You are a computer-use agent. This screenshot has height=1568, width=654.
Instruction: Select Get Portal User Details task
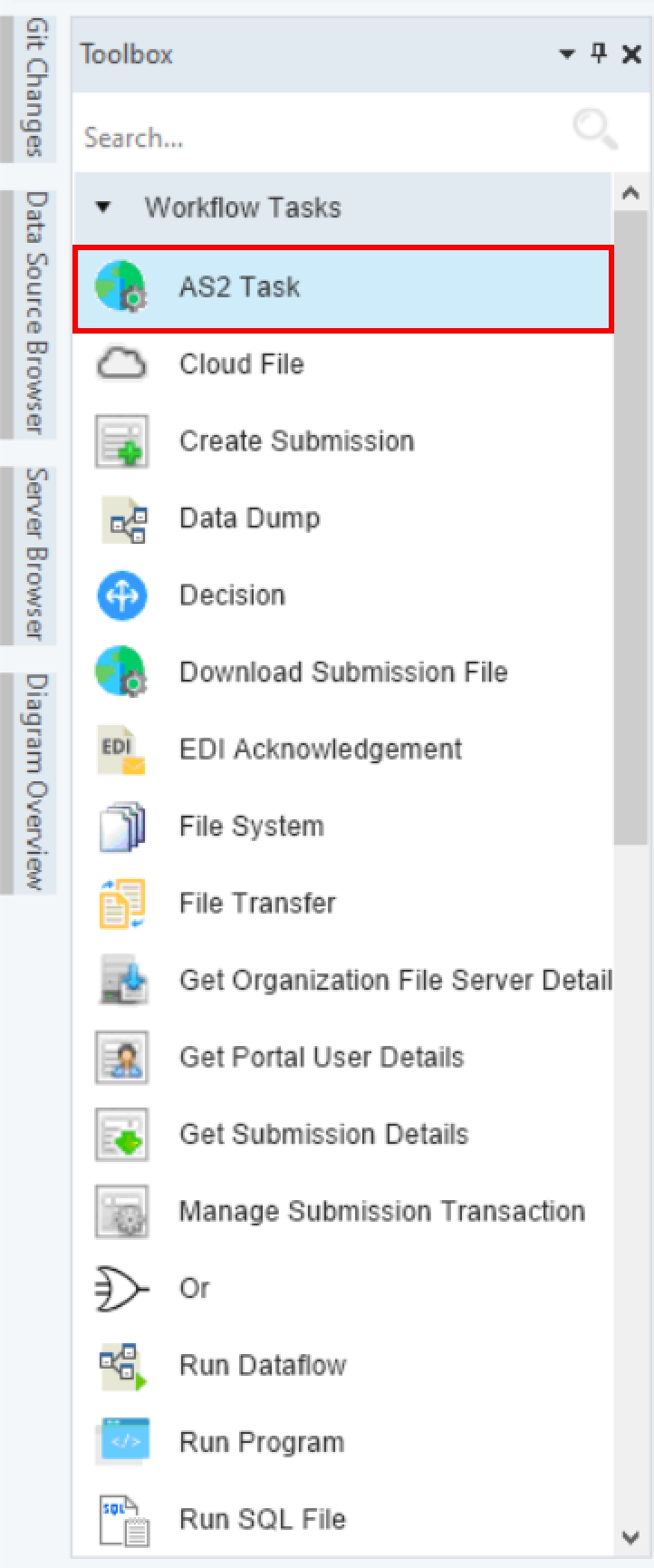[322, 1057]
